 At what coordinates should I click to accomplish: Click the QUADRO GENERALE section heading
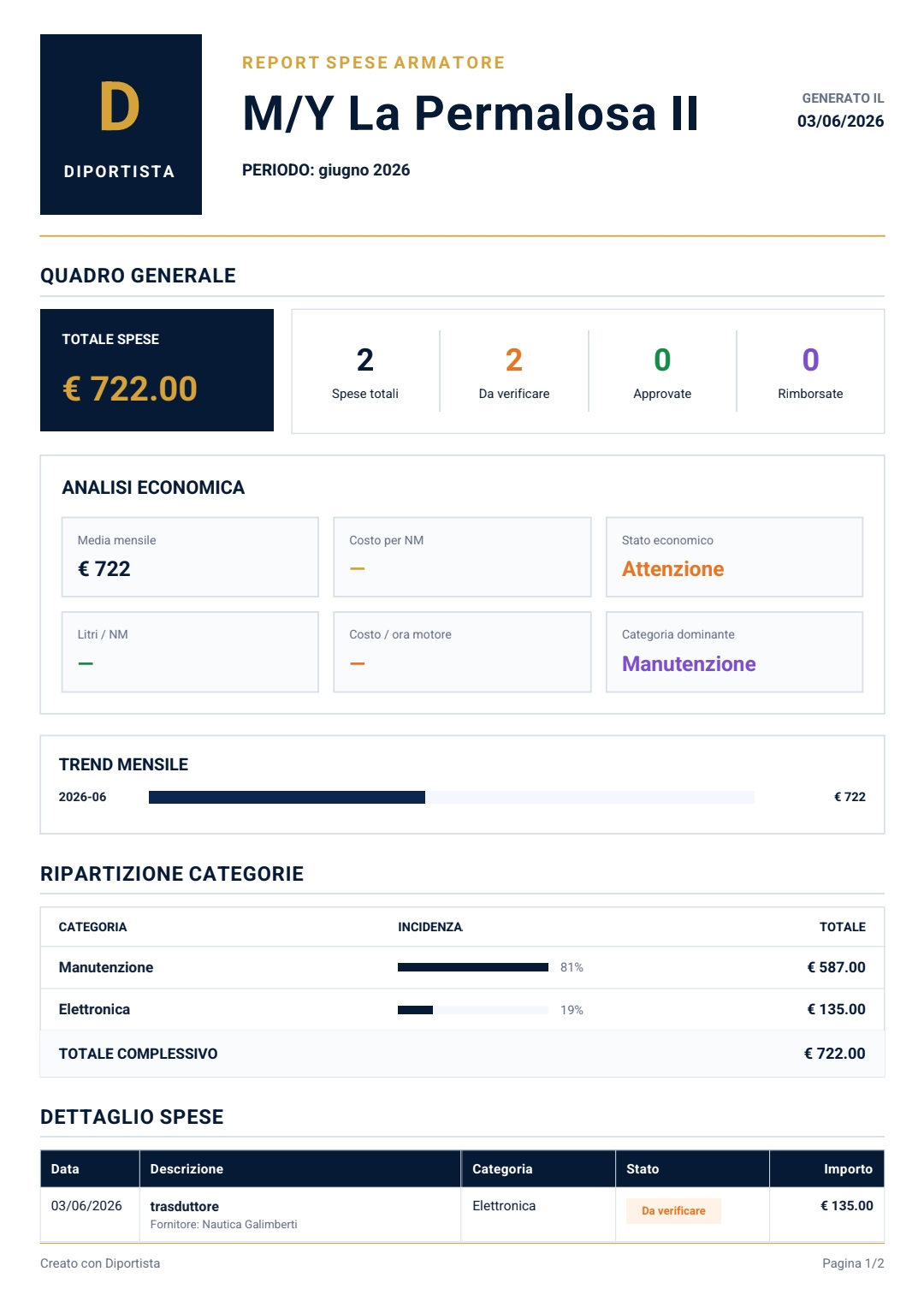point(138,276)
